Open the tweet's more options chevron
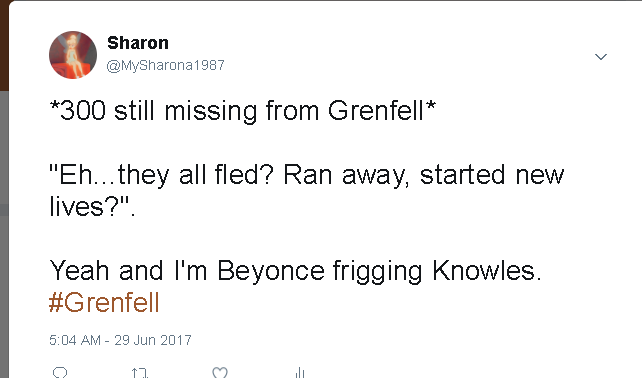The height and width of the screenshot is (378, 642). coord(601,57)
